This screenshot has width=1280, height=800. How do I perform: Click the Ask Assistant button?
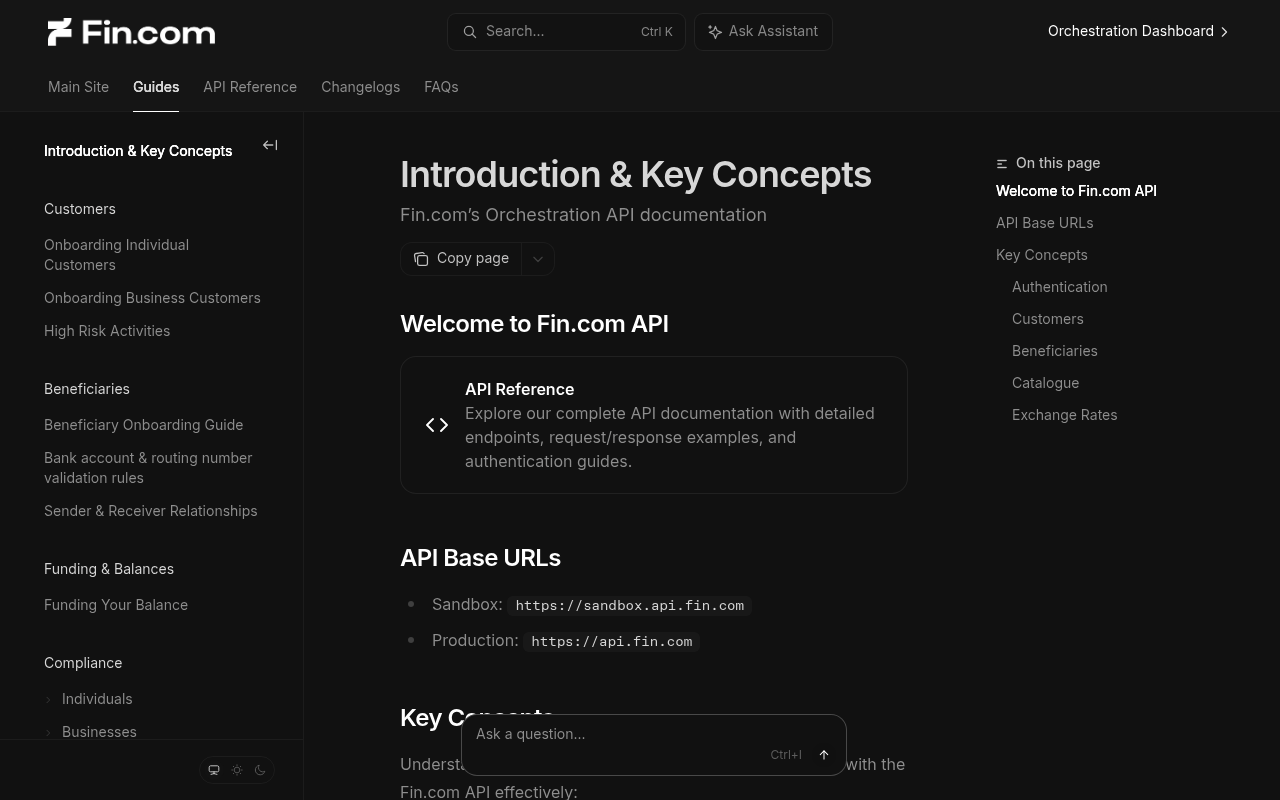pyautogui.click(x=763, y=32)
